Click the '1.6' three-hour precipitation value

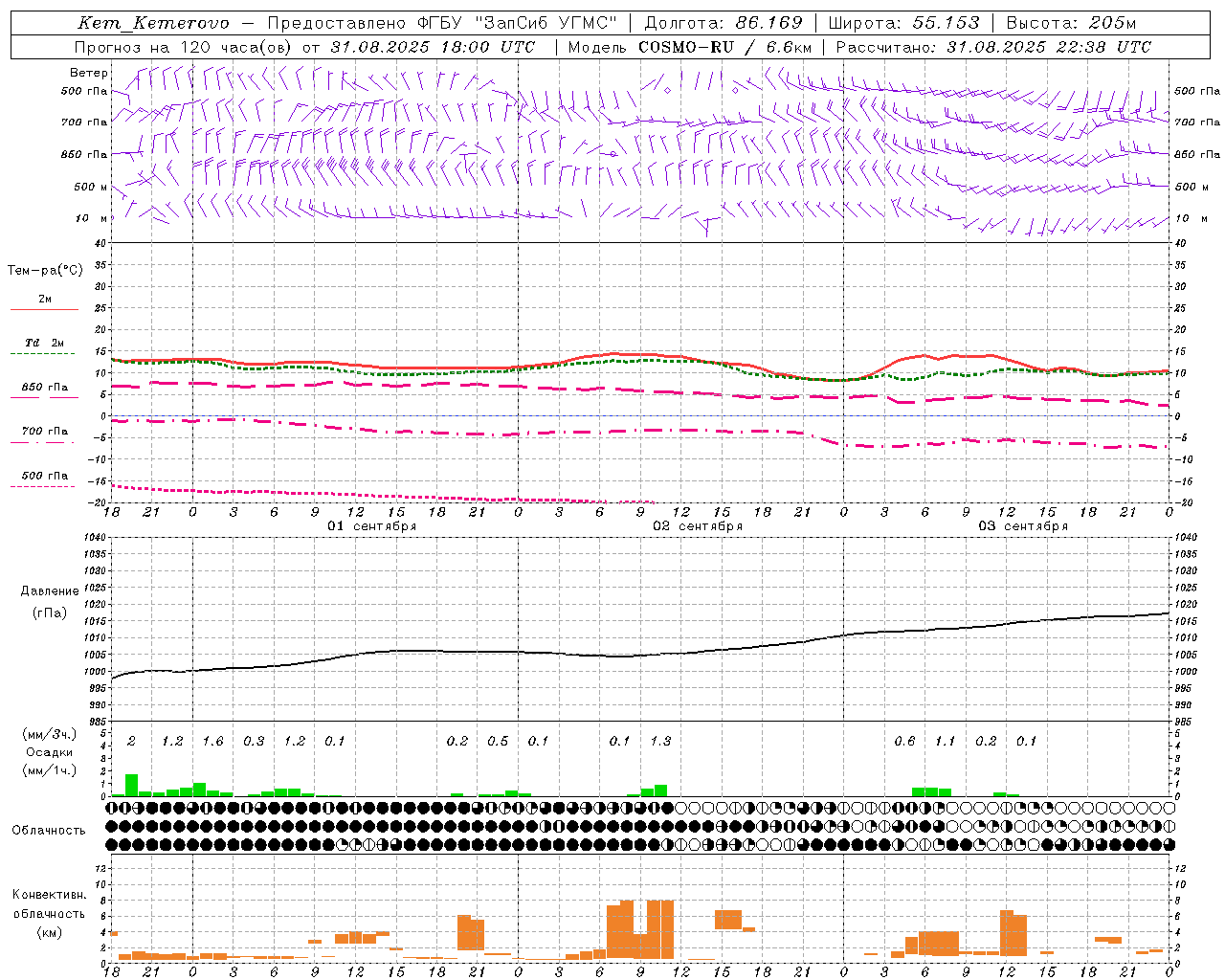212,741
